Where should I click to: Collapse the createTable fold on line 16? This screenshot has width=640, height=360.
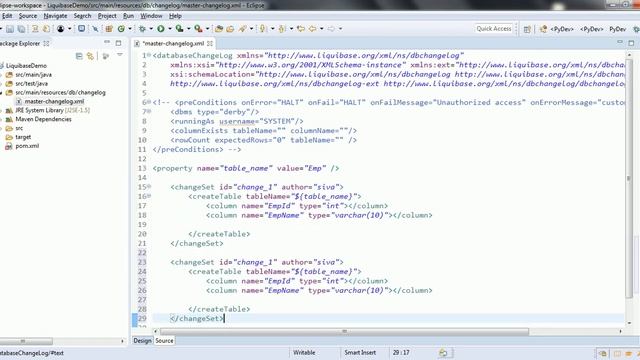[x=149, y=196]
